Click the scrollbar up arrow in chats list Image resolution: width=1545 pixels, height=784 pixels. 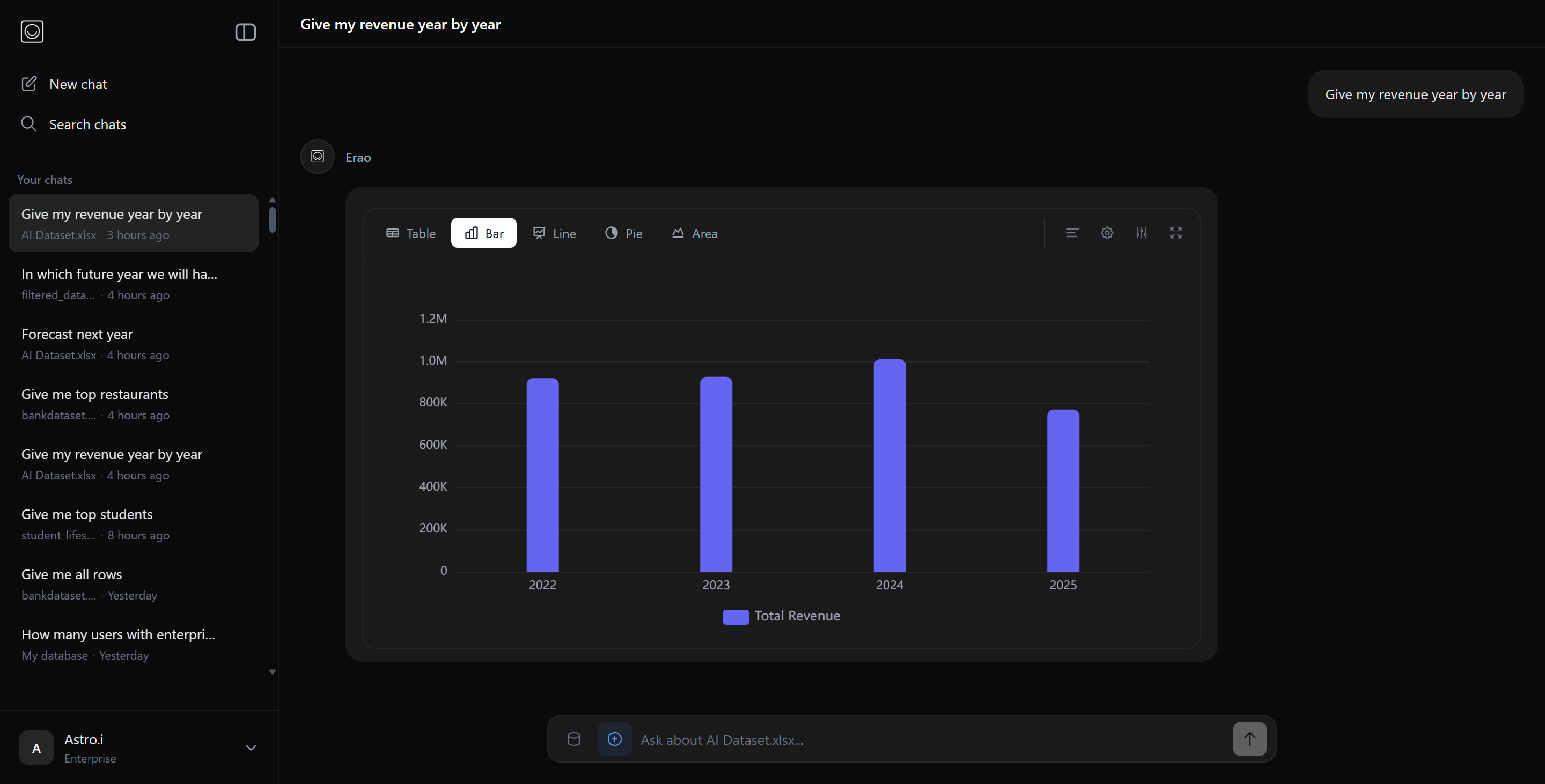click(273, 199)
